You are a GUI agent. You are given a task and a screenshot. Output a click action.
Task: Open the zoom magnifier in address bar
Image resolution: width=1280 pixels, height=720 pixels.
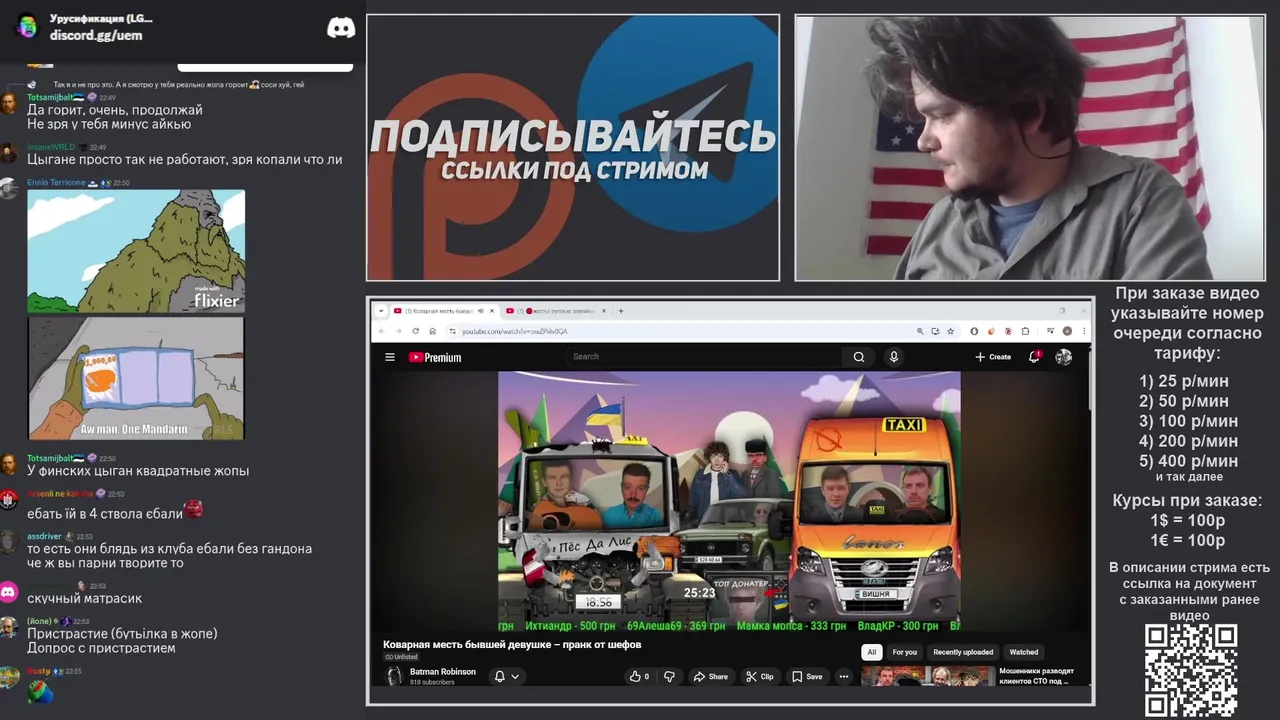920,331
